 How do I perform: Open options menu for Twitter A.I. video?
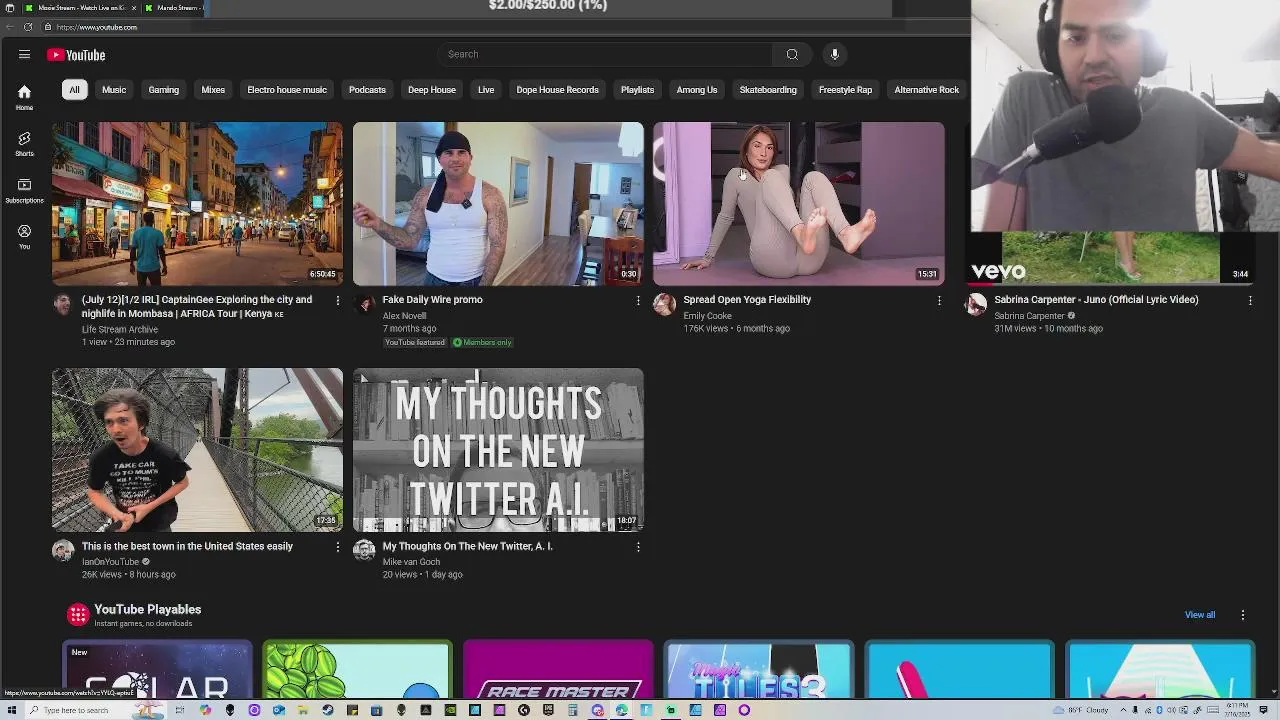point(638,547)
